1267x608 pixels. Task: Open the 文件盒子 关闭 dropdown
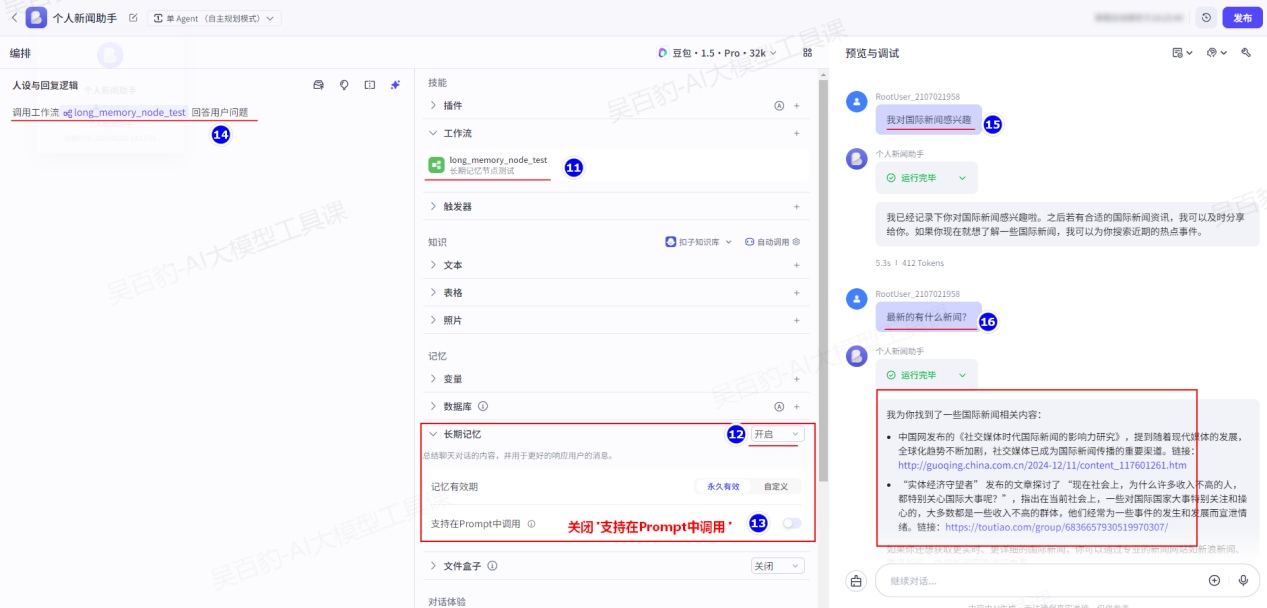click(777, 566)
